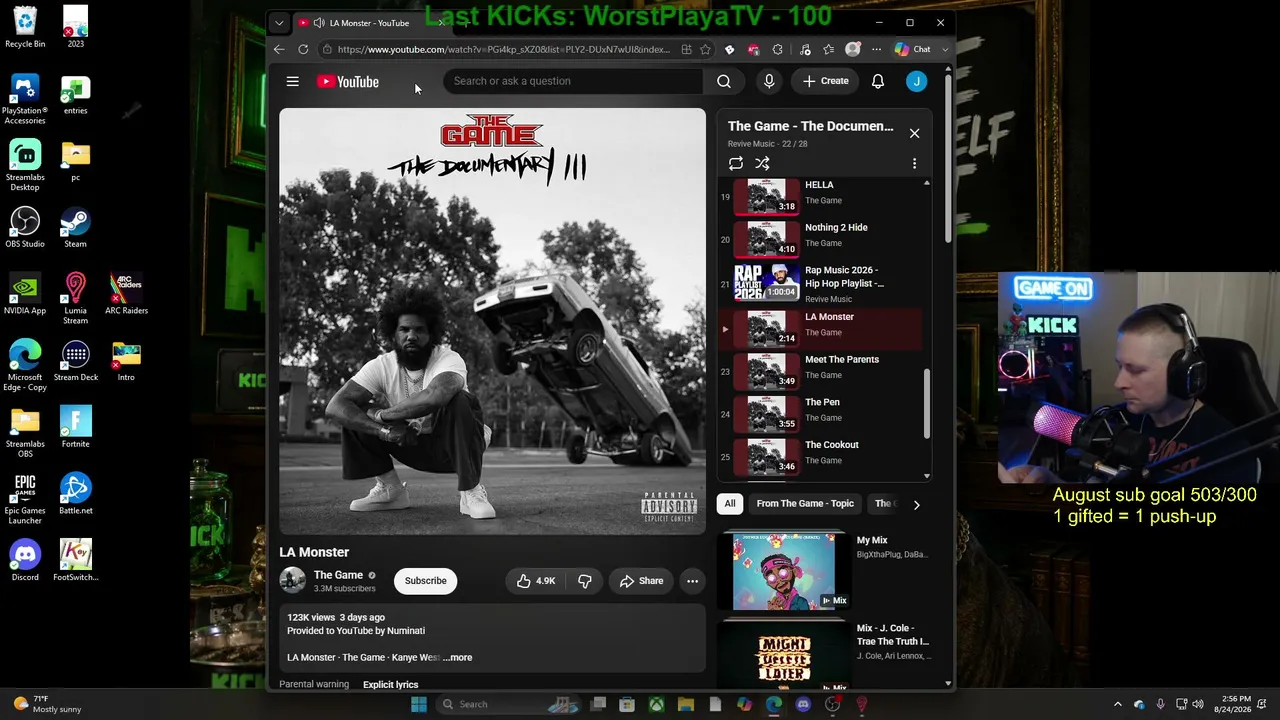Open Fortnite desktop icon
1280x720 pixels.
tap(75, 427)
